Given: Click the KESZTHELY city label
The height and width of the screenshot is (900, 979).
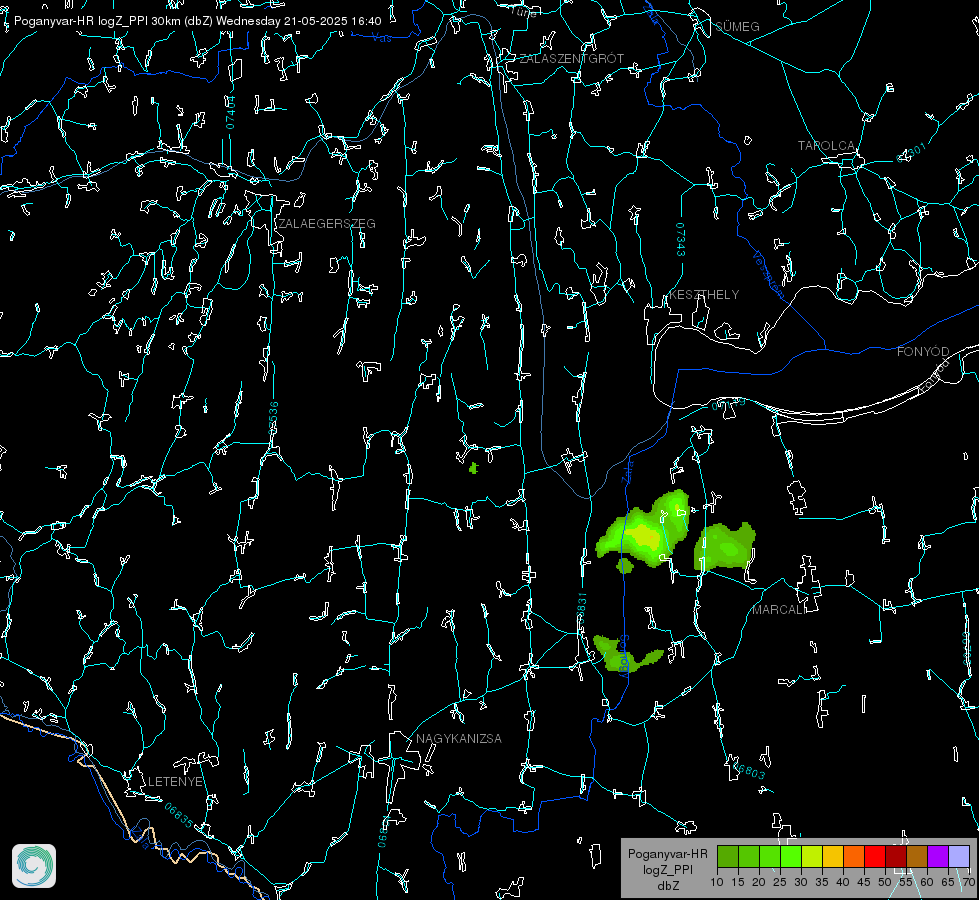Looking at the screenshot, I should (x=704, y=294).
